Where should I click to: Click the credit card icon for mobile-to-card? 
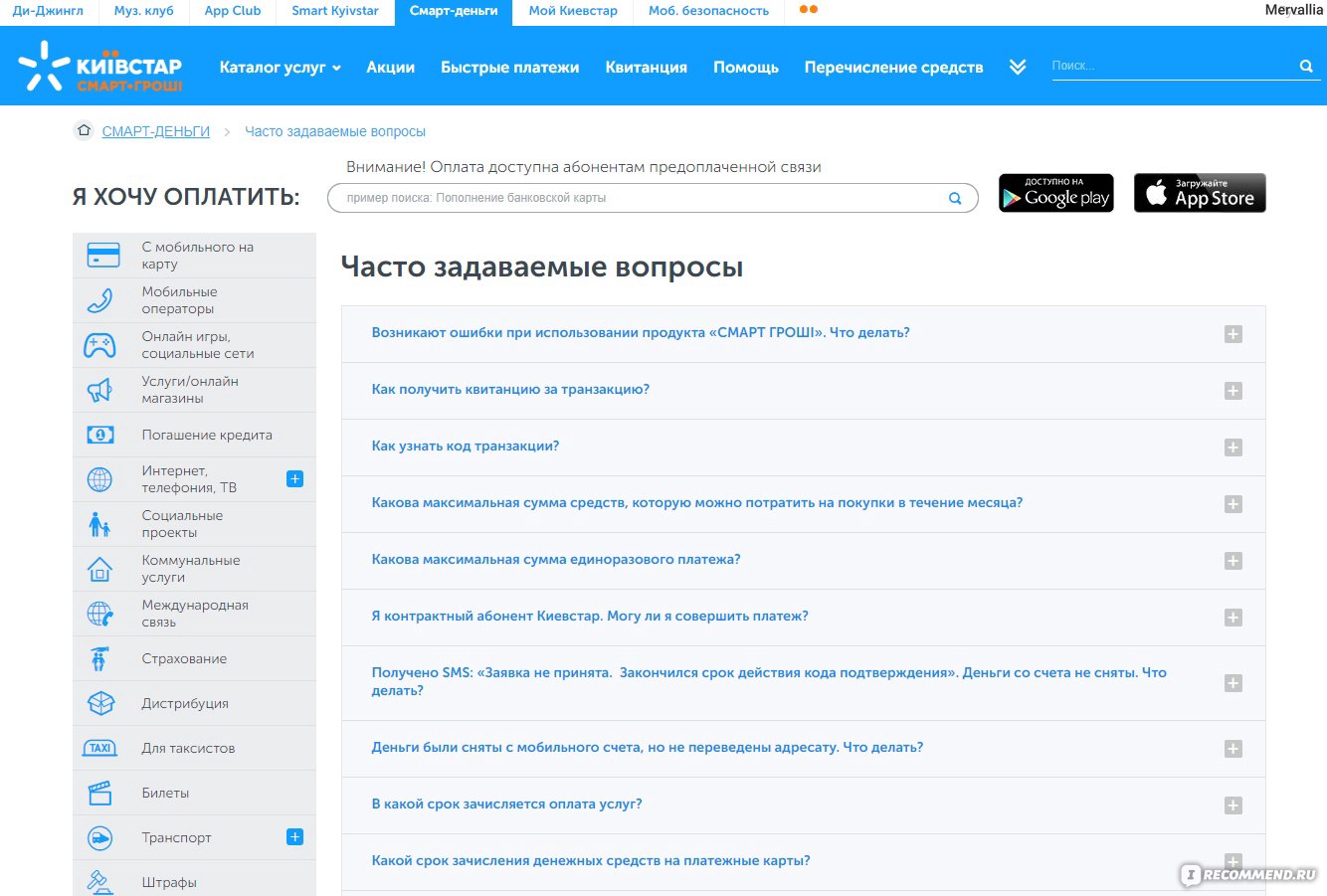[x=102, y=255]
